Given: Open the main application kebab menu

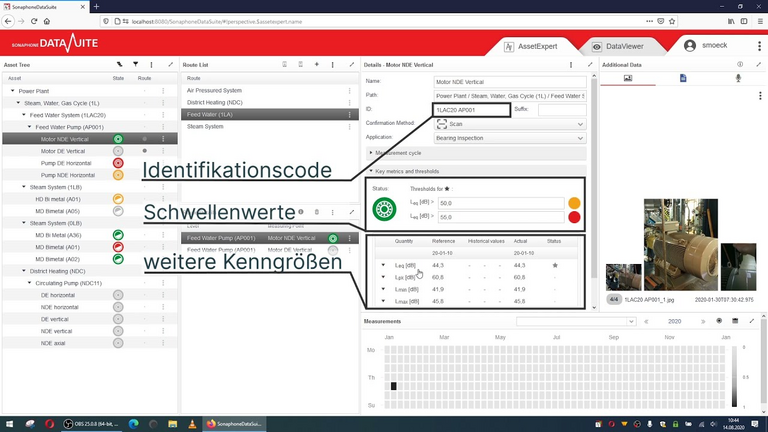Looking at the screenshot, I should (x=760, y=46).
